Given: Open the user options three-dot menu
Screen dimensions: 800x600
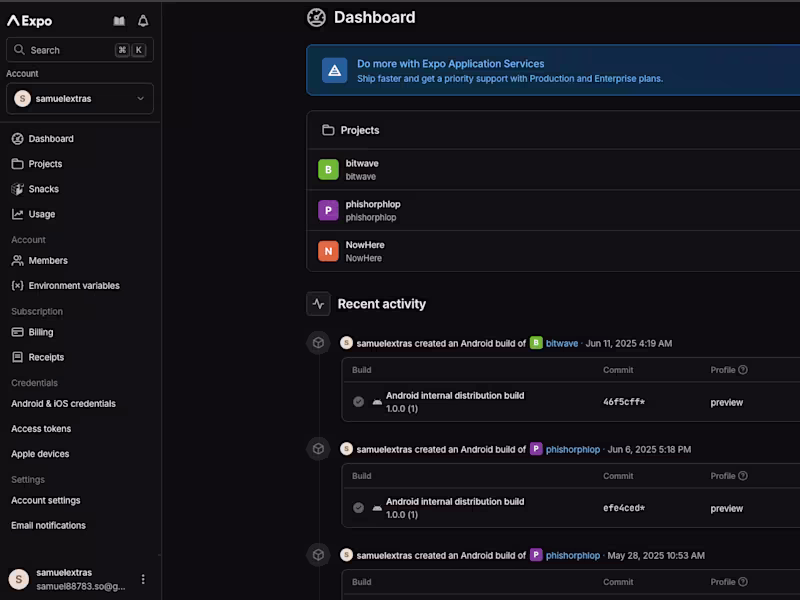Looking at the screenshot, I should pyautogui.click(x=143, y=579).
